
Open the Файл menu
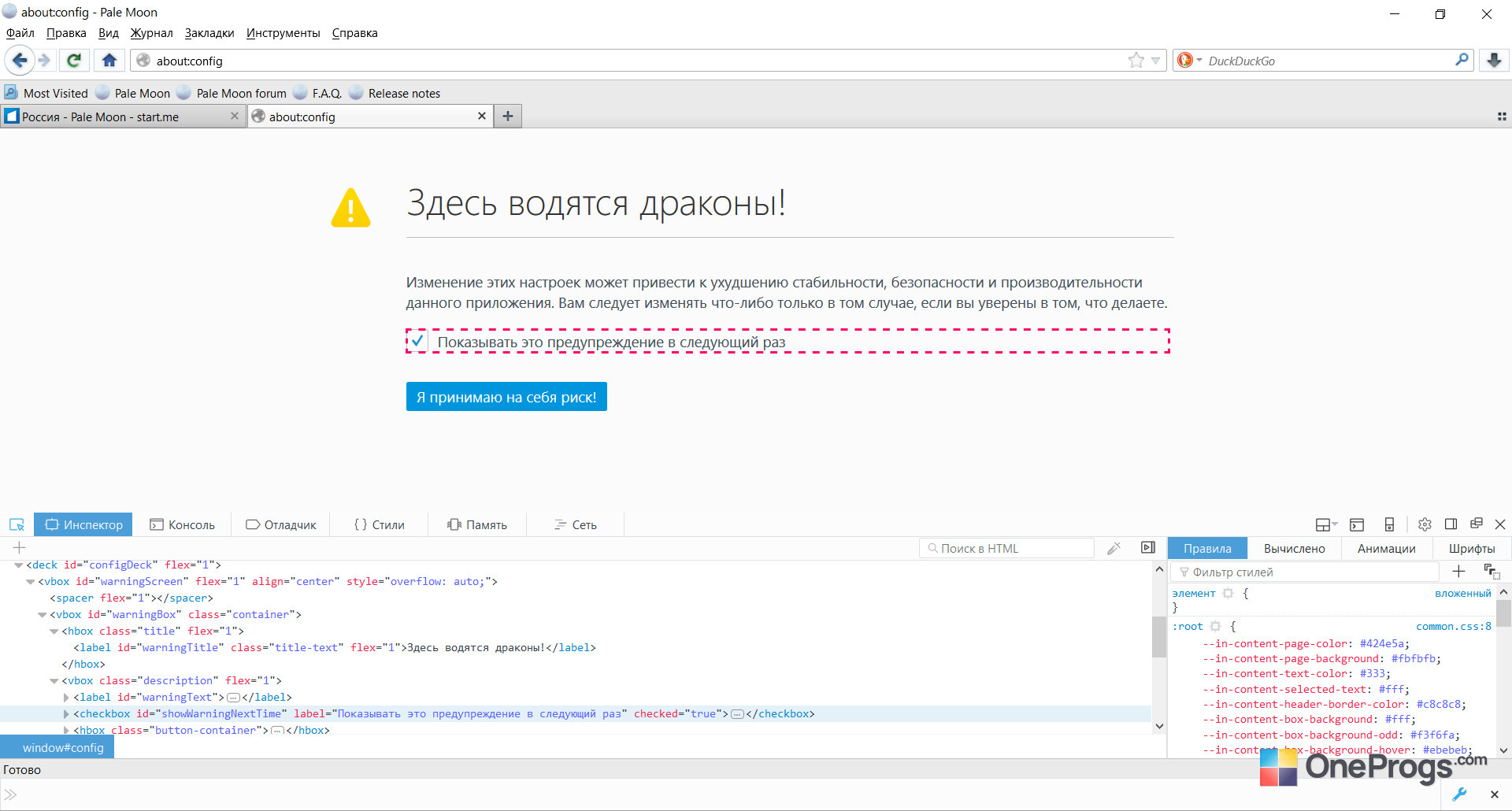20,33
